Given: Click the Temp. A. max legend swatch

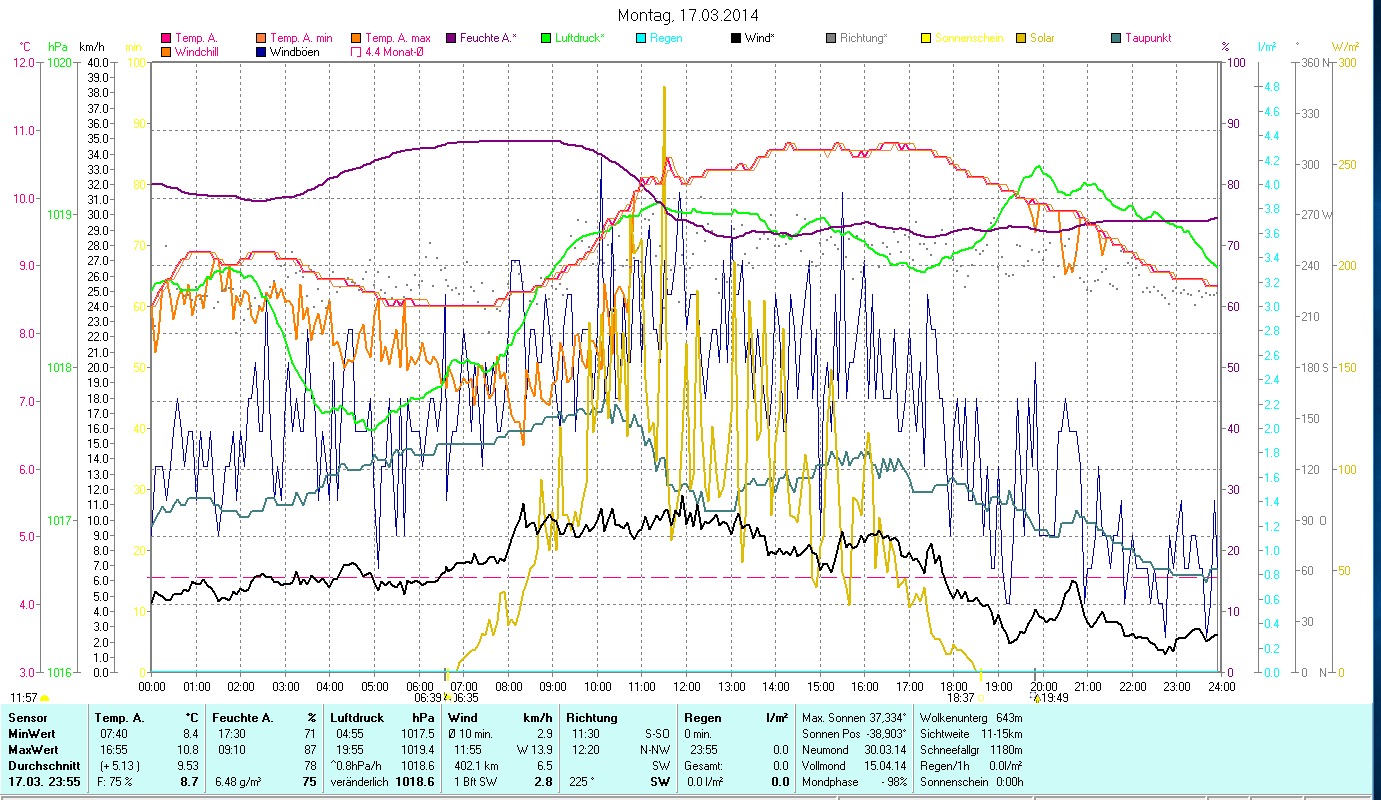Looking at the screenshot, I should [356, 38].
